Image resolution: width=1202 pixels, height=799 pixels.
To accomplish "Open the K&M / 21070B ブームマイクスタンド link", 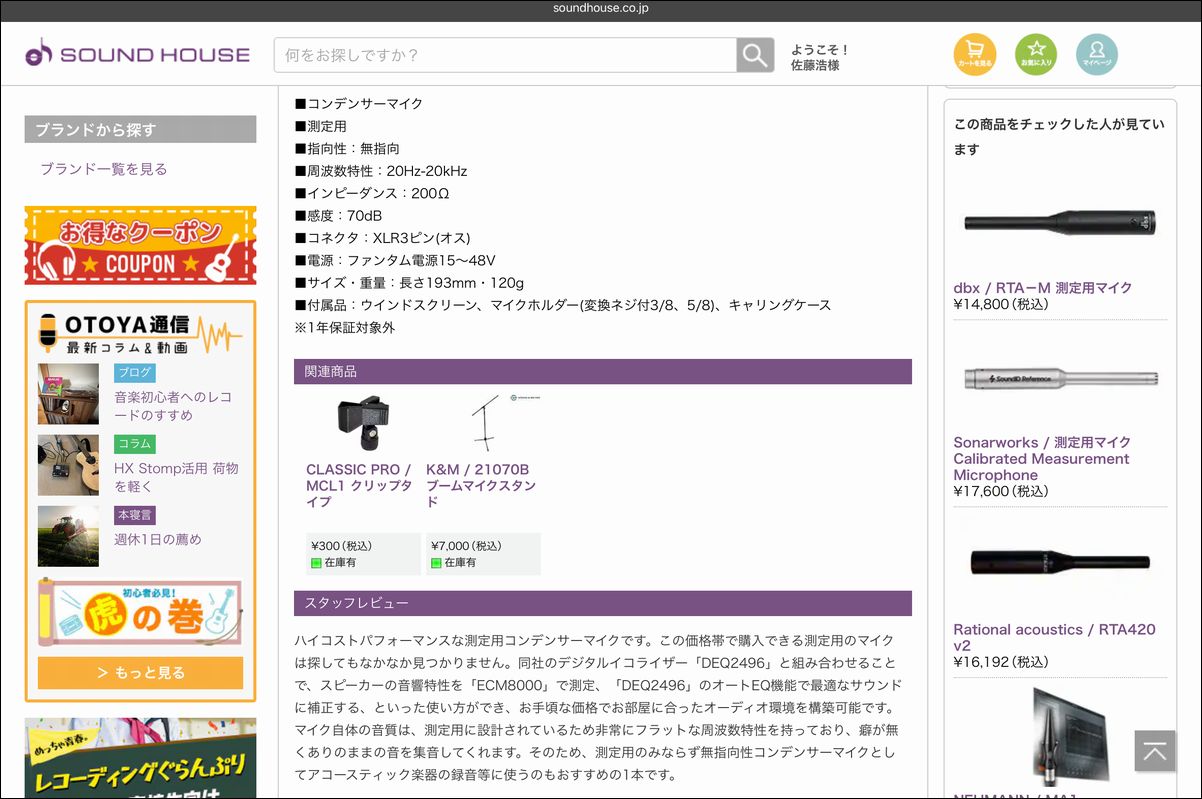I will click(481, 486).
